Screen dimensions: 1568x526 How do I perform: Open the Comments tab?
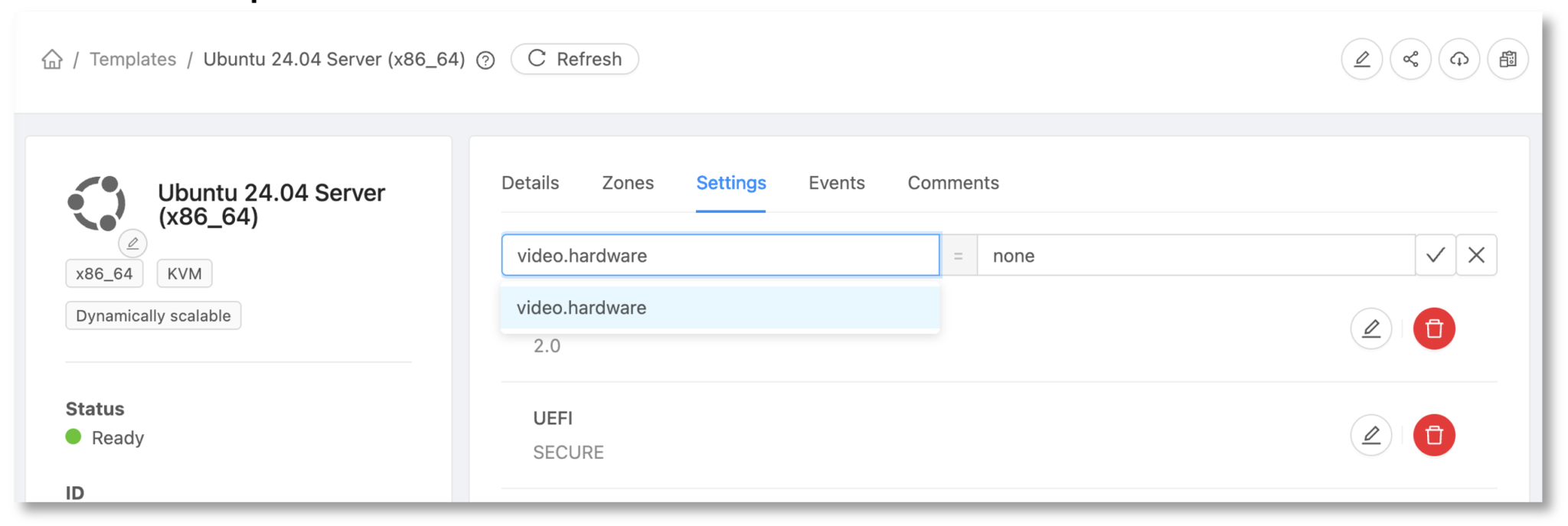click(953, 183)
